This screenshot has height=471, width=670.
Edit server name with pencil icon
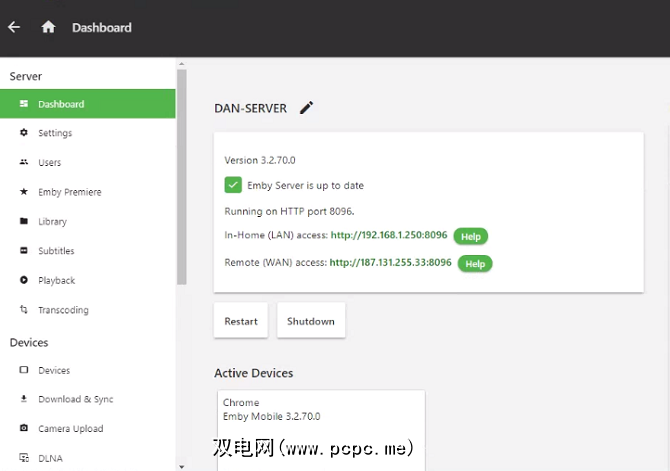coord(306,108)
